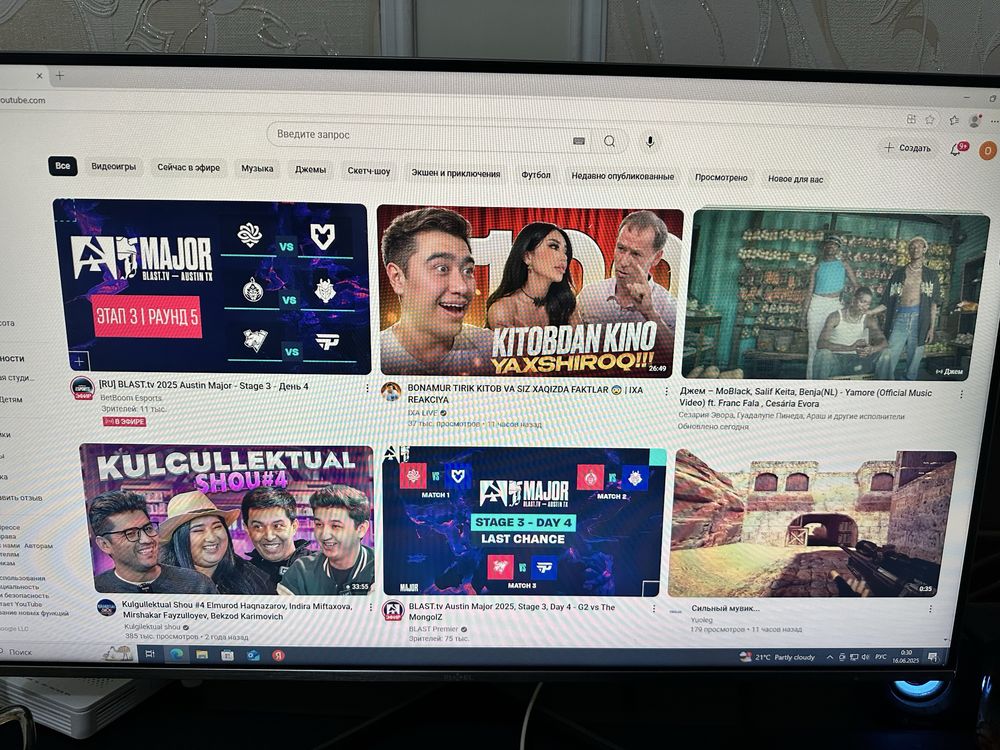Select the Новое для вас chip
Image resolution: width=1000 pixels, height=750 pixels.
[795, 179]
